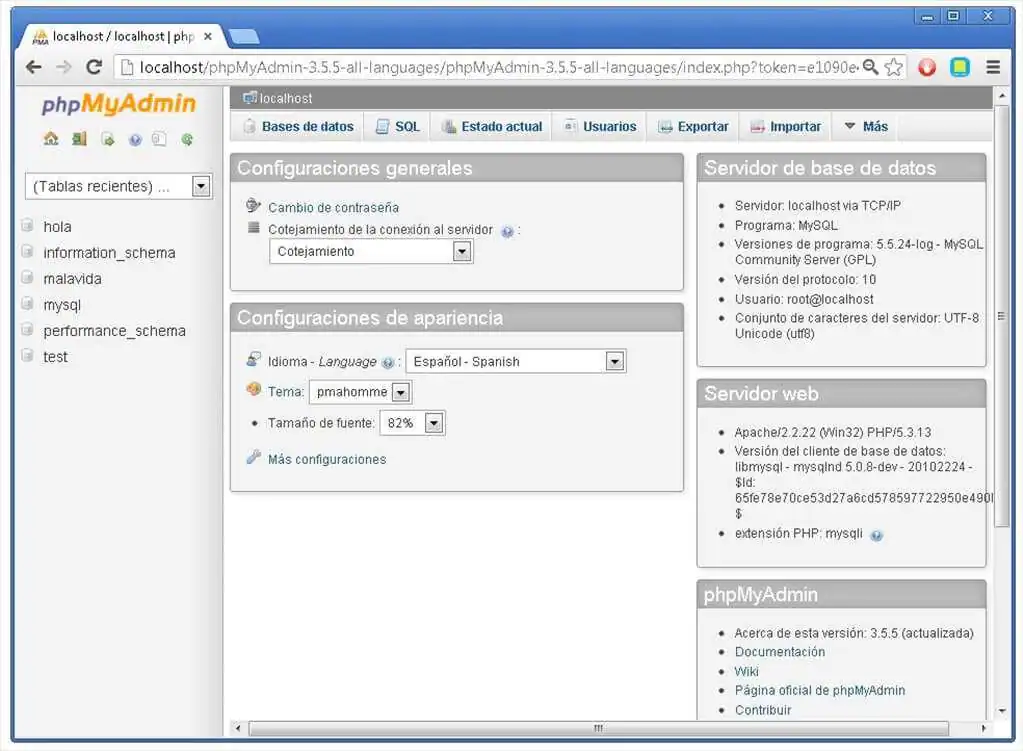The height and width of the screenshot is (751, 1023).
Task: Click the scroll-down arrow of the page scrollbar
Action: tap(1001, 711)
